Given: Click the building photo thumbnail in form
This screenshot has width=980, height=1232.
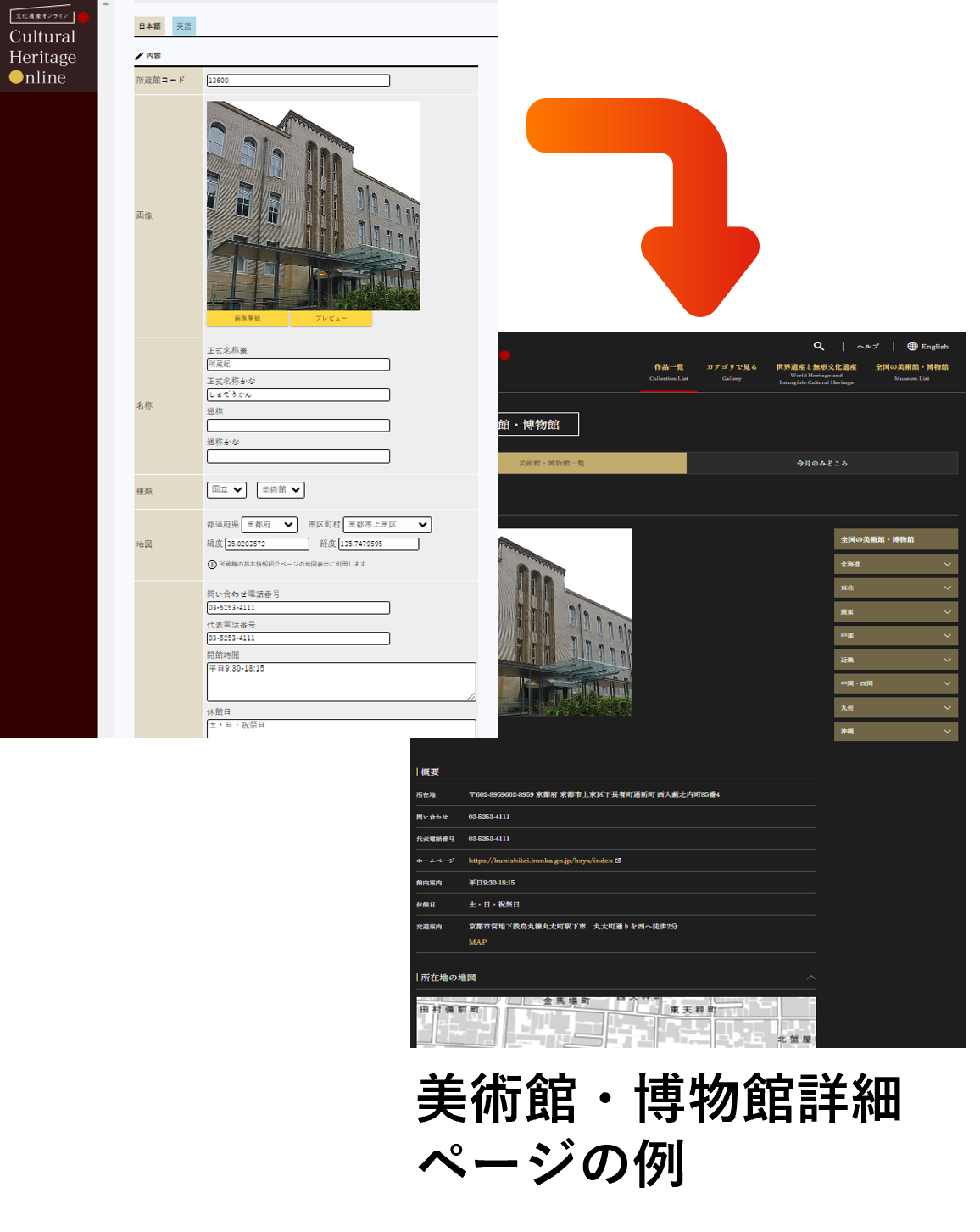Looking at the screenshot, I should (313, 205).
